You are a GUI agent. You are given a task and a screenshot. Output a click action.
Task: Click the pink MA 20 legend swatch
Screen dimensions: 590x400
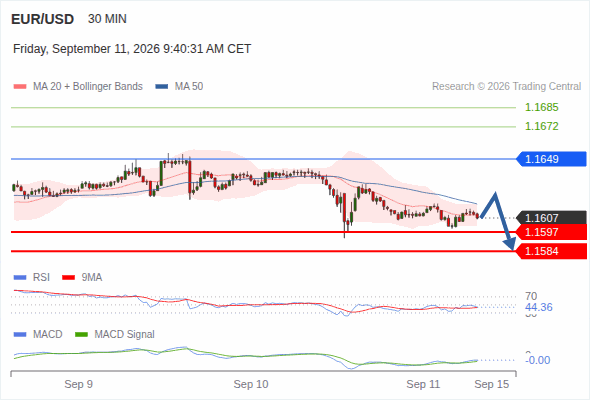[20, 87]
